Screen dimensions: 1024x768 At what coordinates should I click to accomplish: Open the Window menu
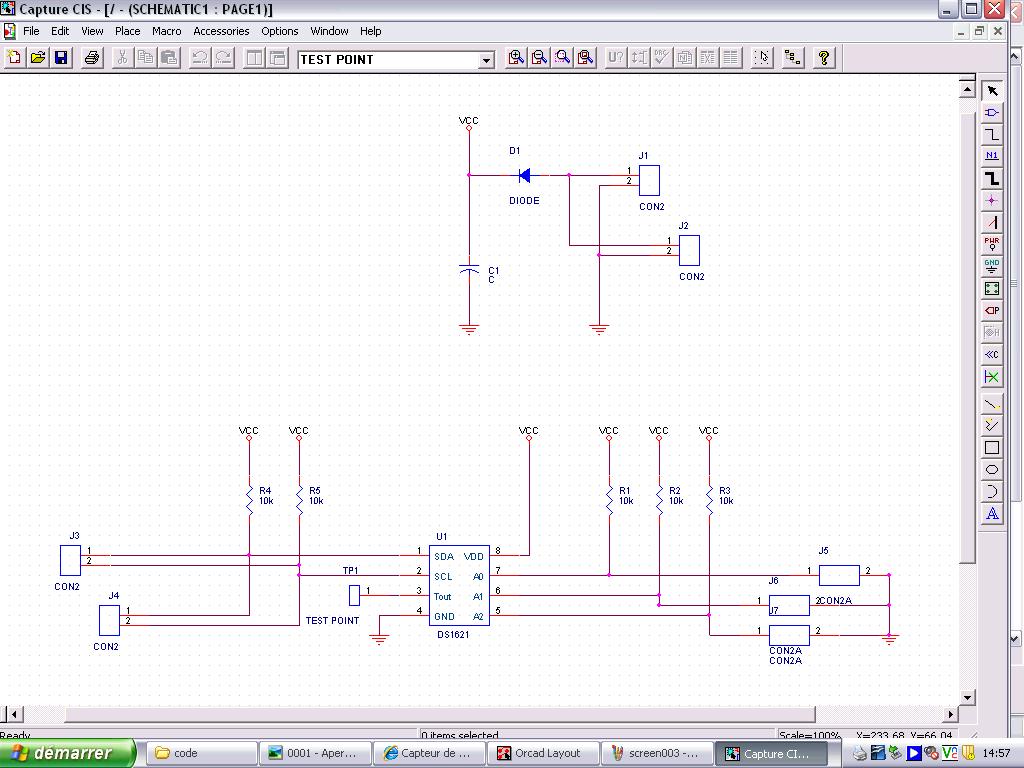point(329,31)
